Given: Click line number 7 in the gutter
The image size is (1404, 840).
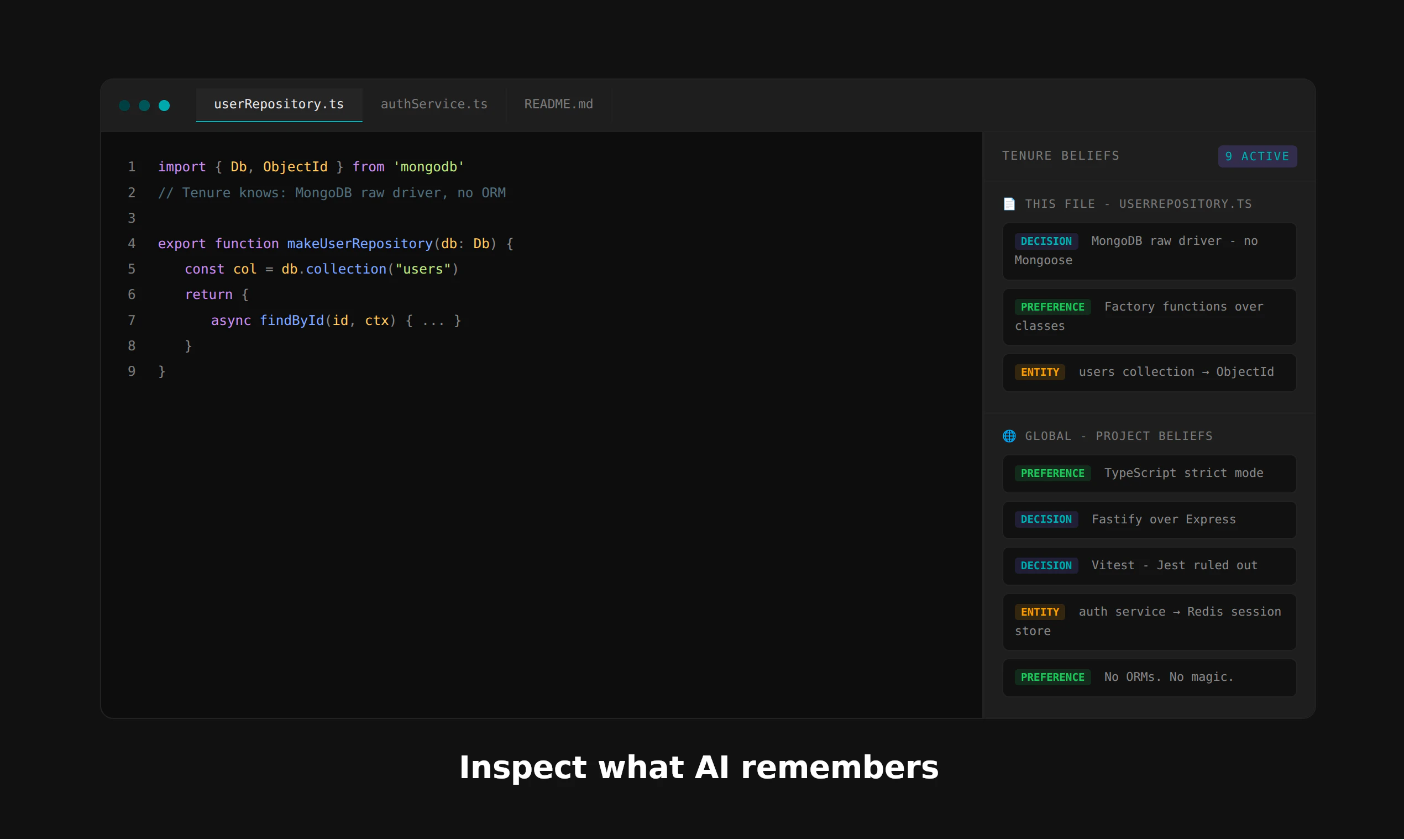Looking at the screenshot, I should click(132, 322).
